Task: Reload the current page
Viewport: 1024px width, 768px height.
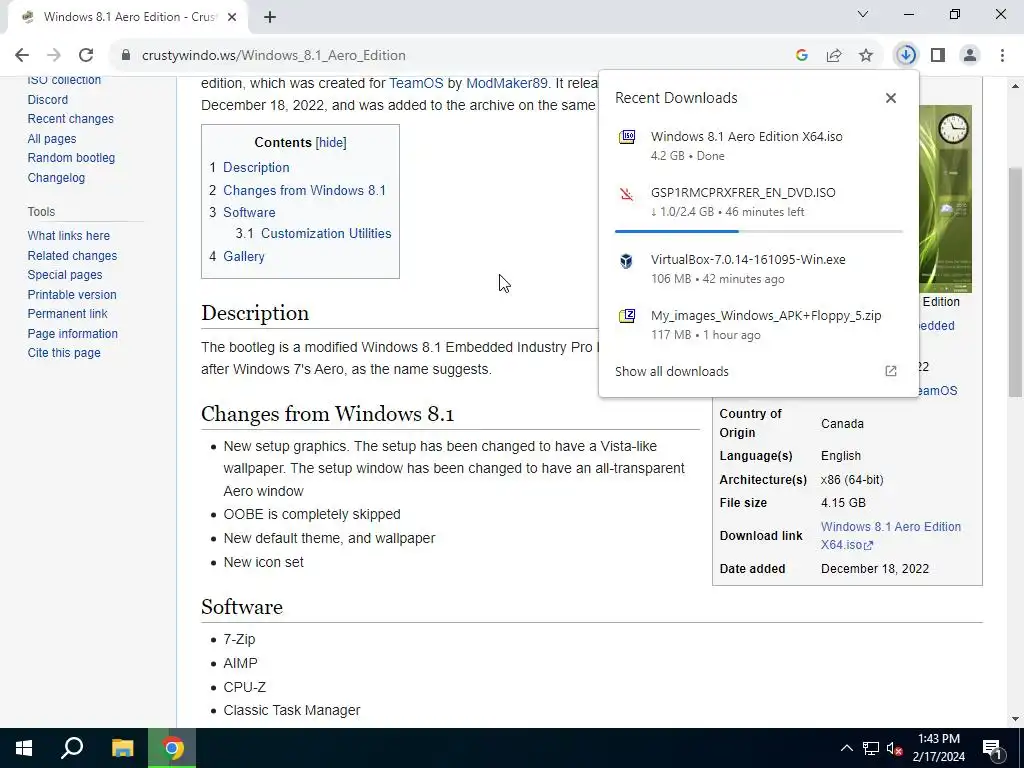Action: tap(86, 56)
